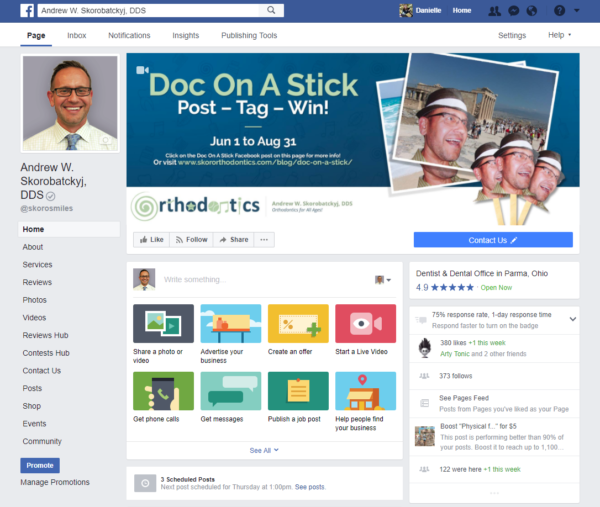600x507 pixels.
Task: Open the Friend Requests icon
Action: (494, 11)
